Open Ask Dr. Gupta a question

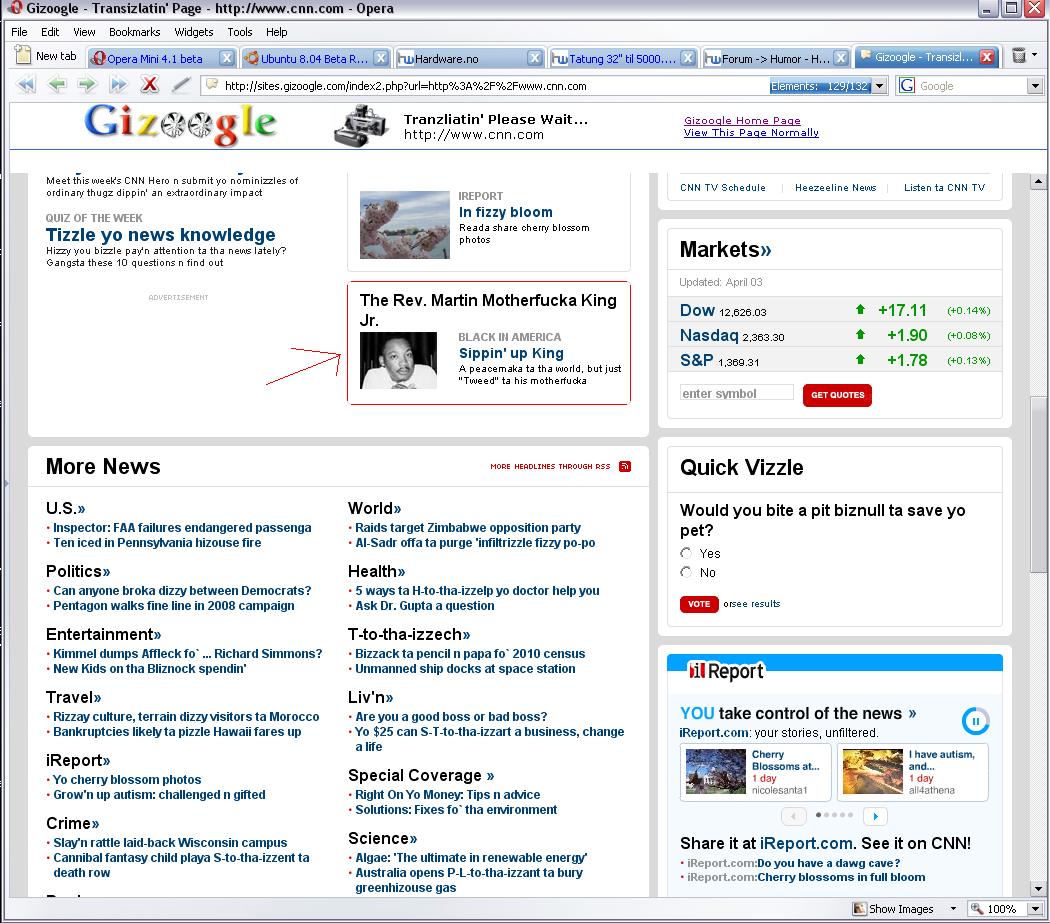[x=425, y=606]
